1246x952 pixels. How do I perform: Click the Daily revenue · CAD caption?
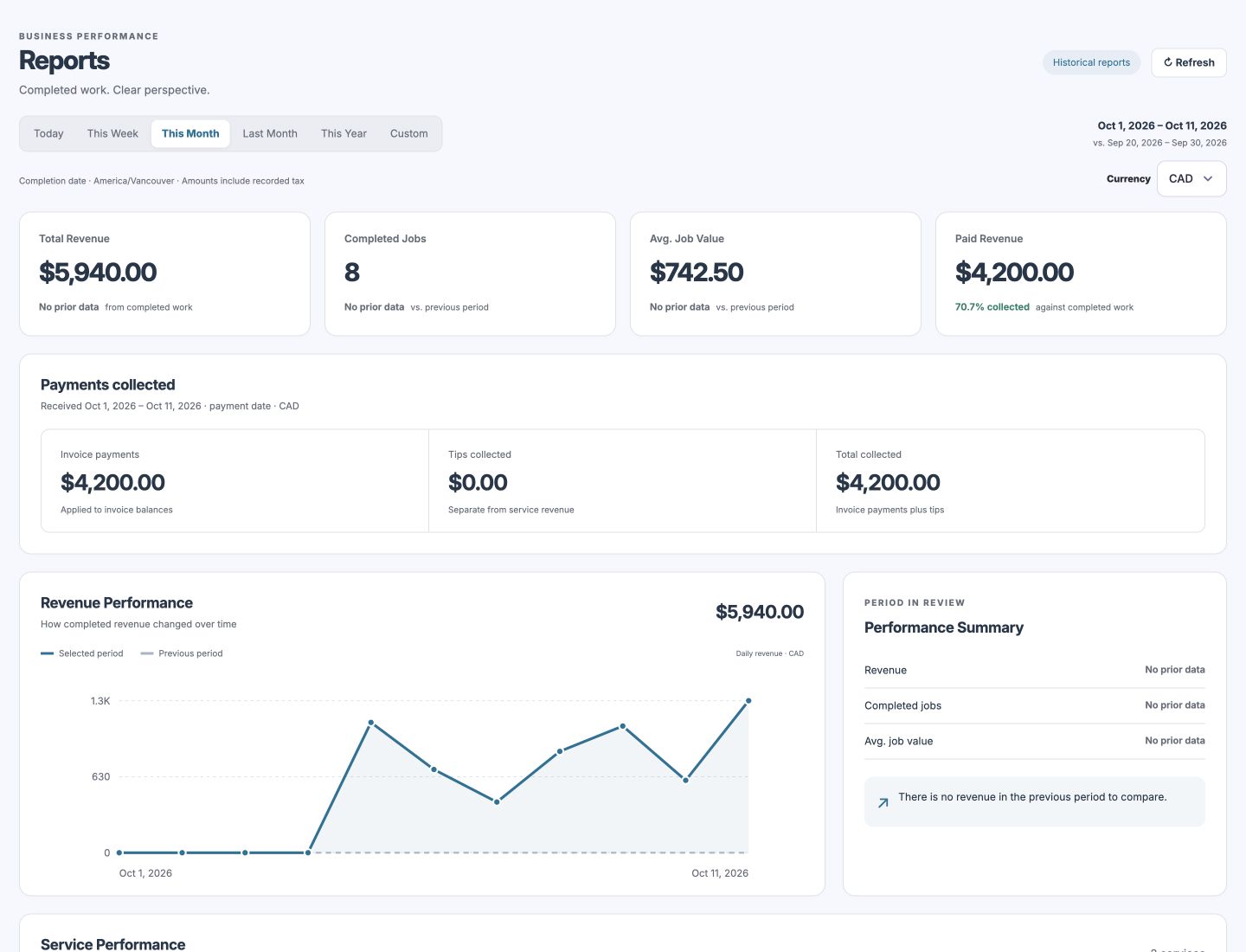coord(770,653)
